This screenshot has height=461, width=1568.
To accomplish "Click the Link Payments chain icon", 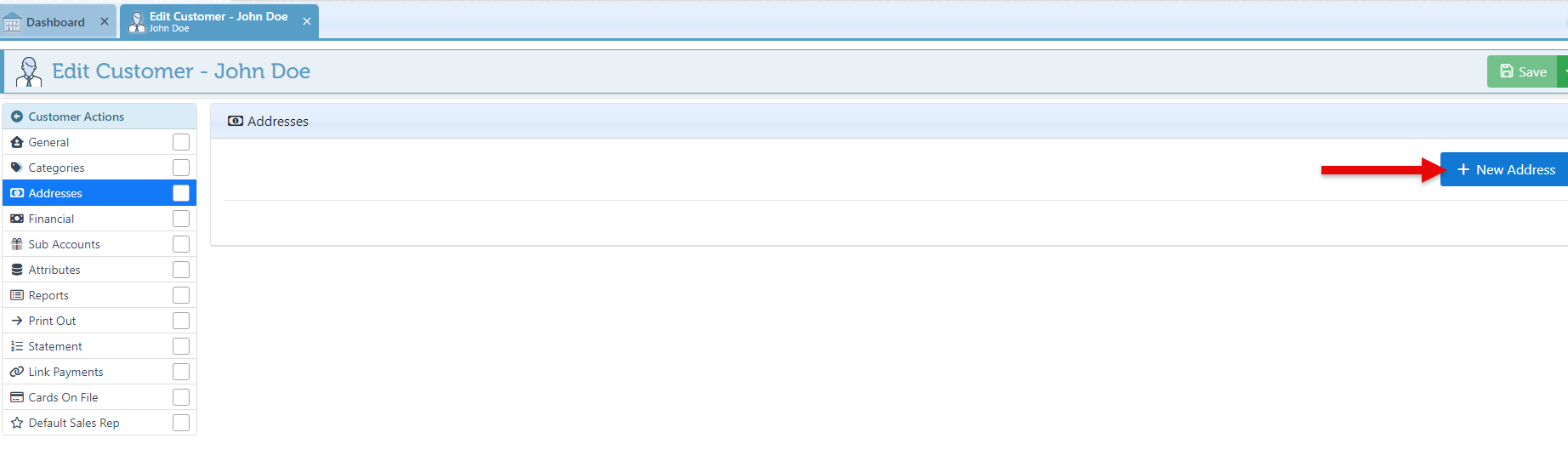I will (x=17, y=372).
